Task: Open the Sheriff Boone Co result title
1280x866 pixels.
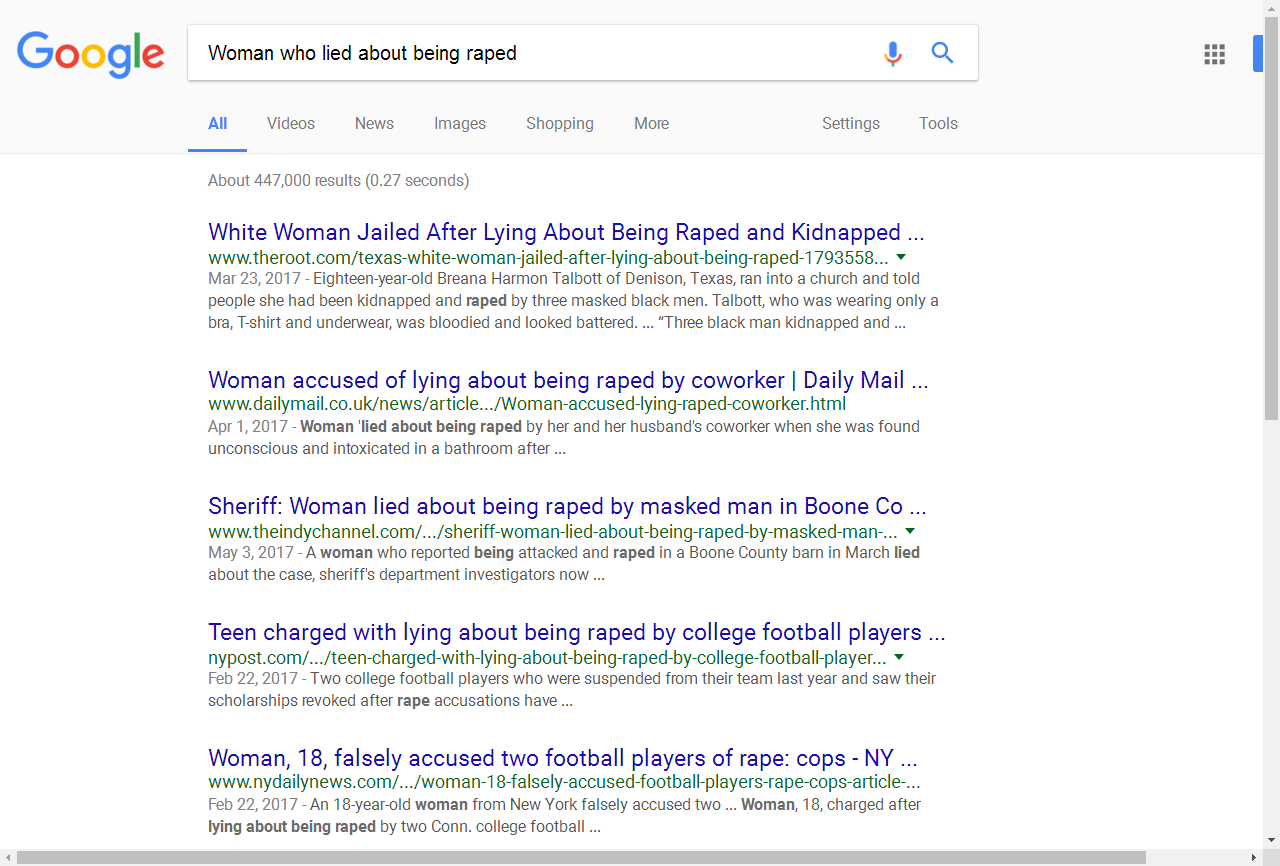Action: [567, 507]
